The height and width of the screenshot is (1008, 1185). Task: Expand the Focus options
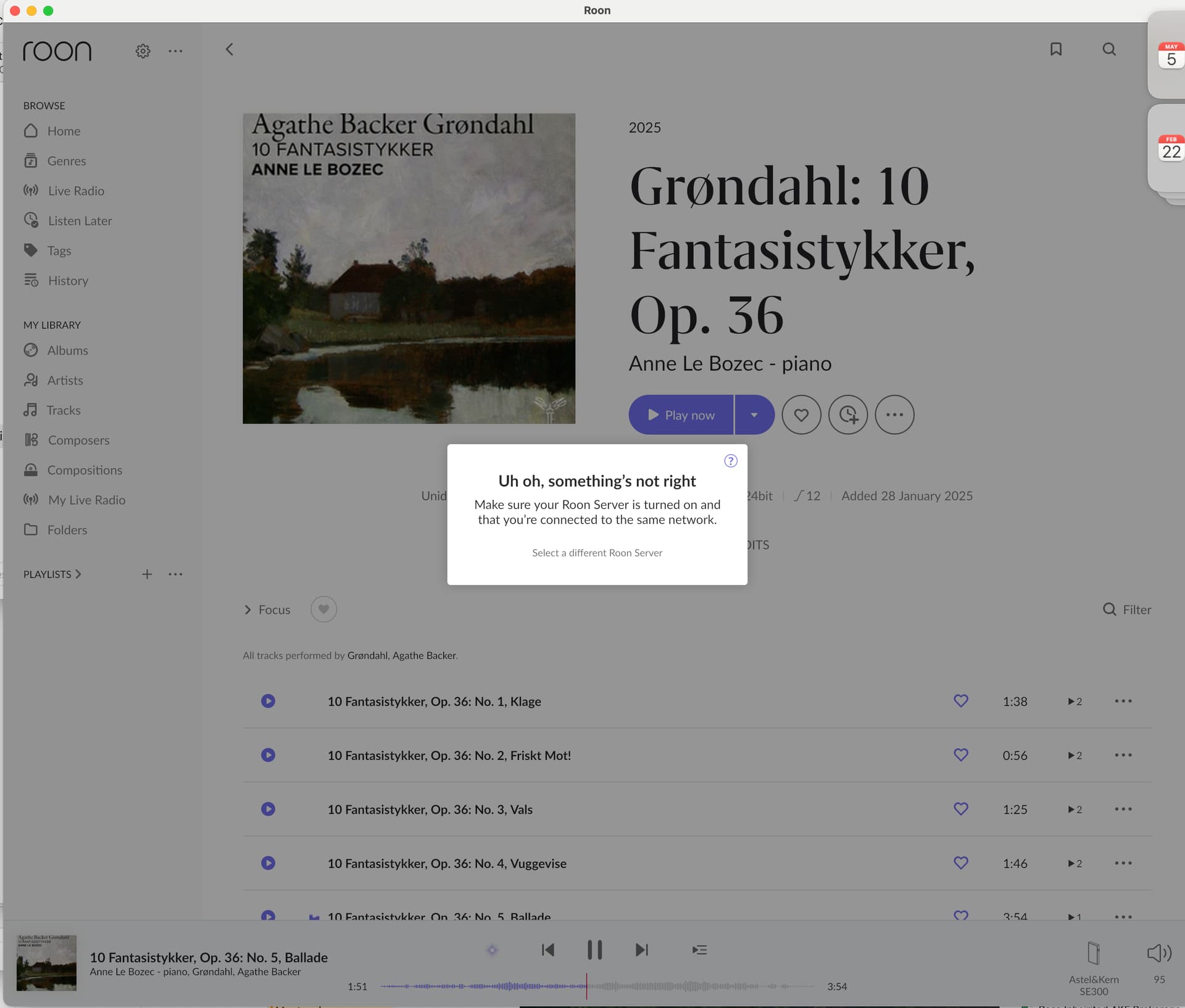(267, 609)
